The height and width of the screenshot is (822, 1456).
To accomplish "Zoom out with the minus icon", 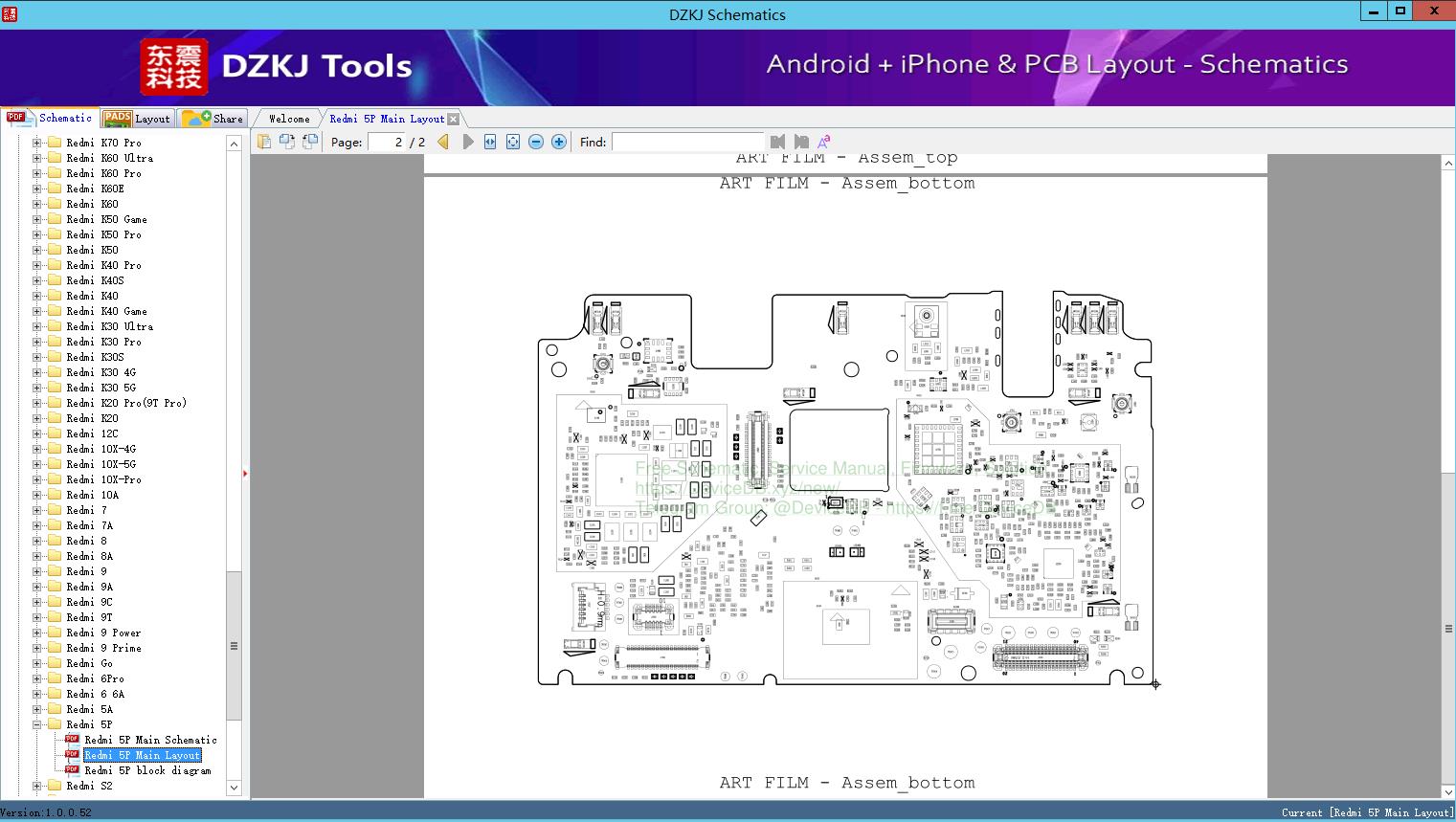I will [536, 142].
